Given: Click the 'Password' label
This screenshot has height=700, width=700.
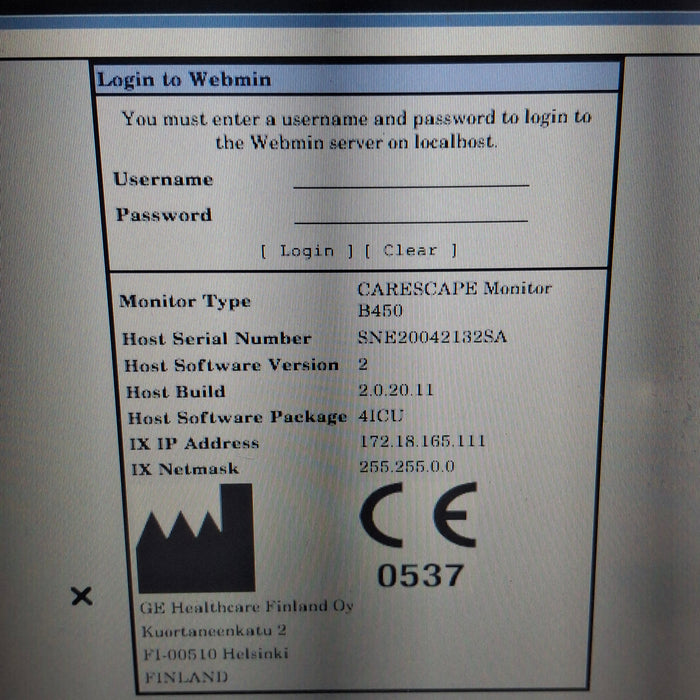Looking at the screenshot, I should pyautogui.click(x=164, y=215).
